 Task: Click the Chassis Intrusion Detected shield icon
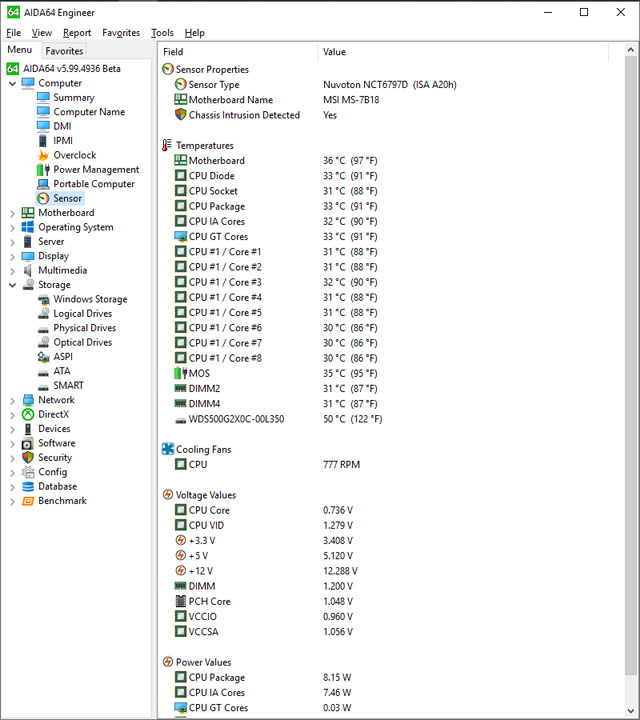tap(180, 115)
